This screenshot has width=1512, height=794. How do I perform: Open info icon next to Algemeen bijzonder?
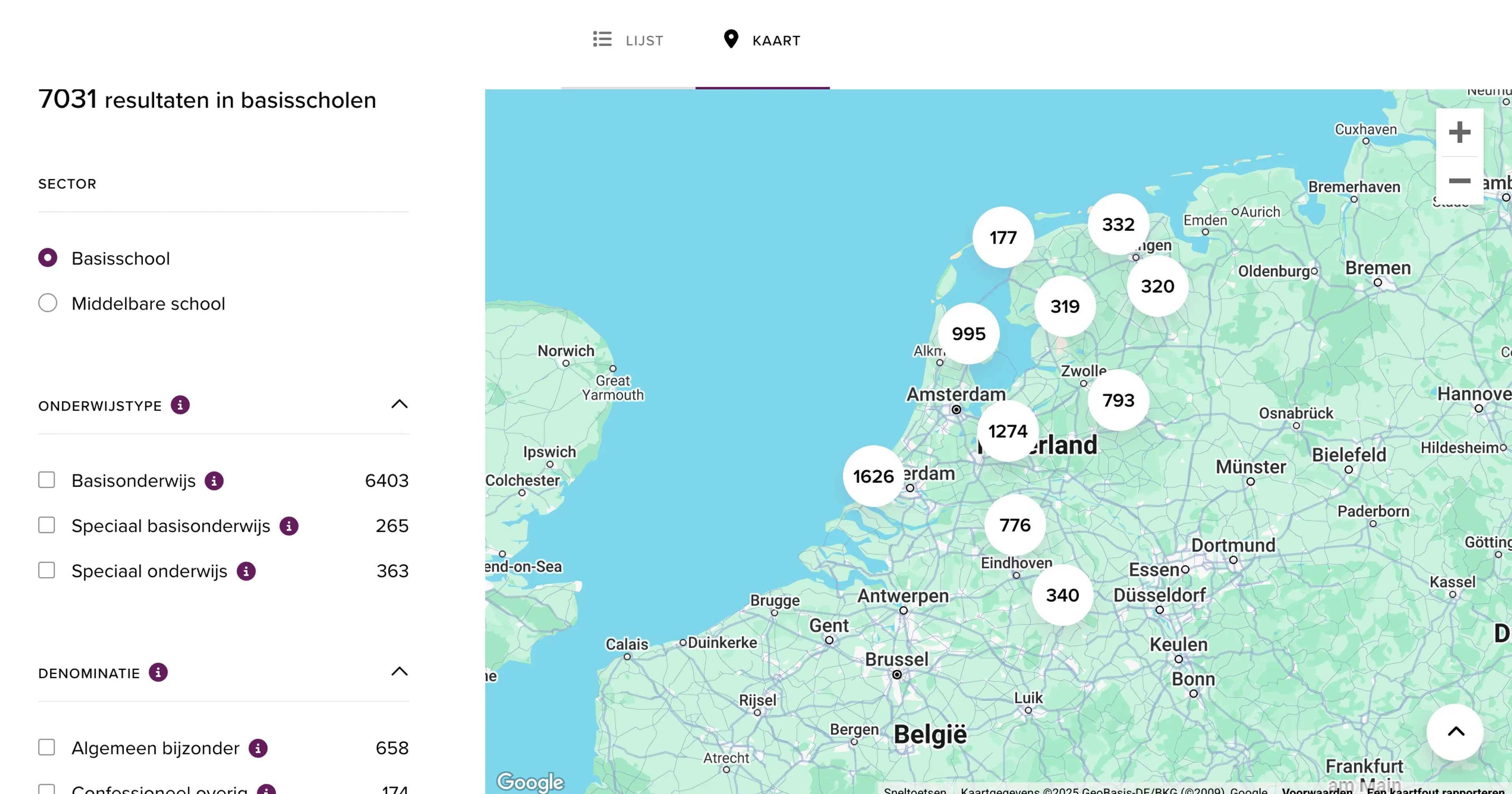258,748
